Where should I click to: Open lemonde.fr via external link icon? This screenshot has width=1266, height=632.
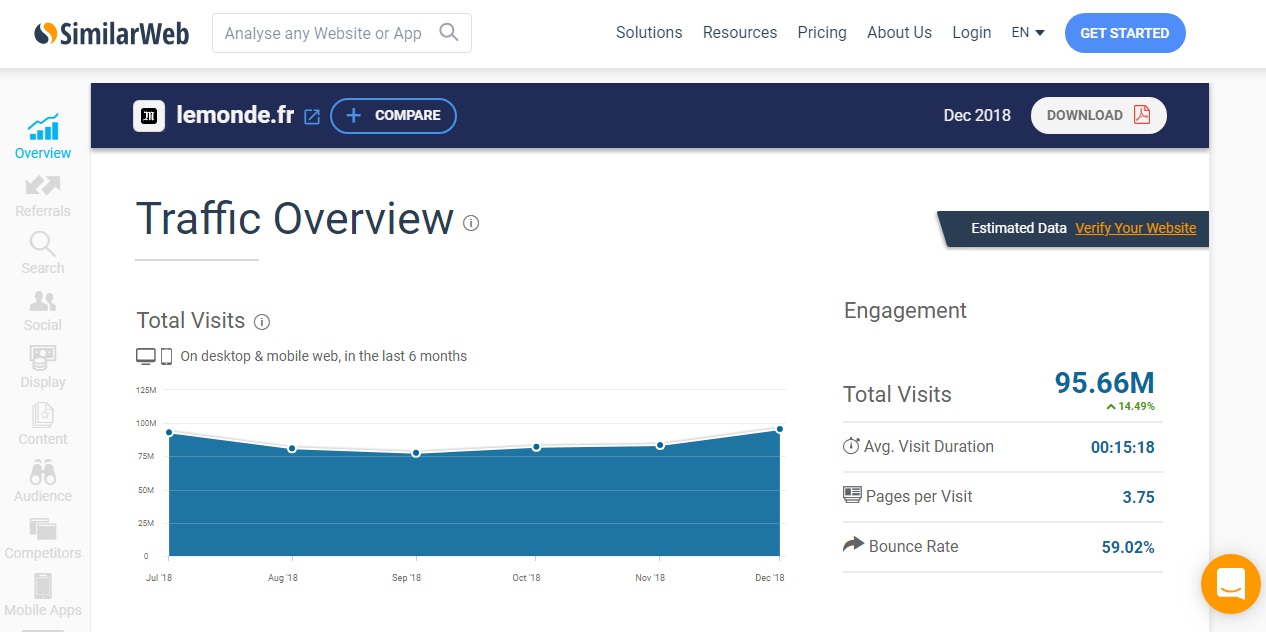pos(312,117)
